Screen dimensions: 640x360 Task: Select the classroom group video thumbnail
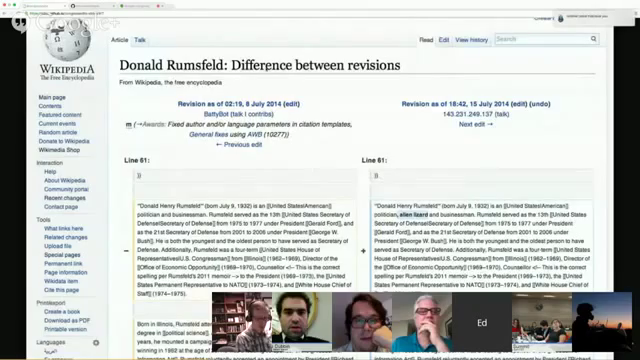[x=542, y=322]
